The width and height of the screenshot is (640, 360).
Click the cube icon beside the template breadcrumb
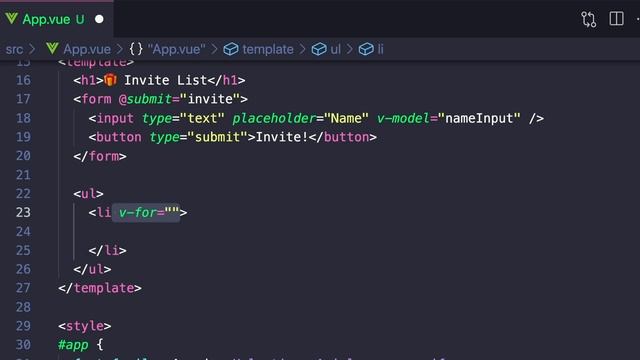(231, 49)
